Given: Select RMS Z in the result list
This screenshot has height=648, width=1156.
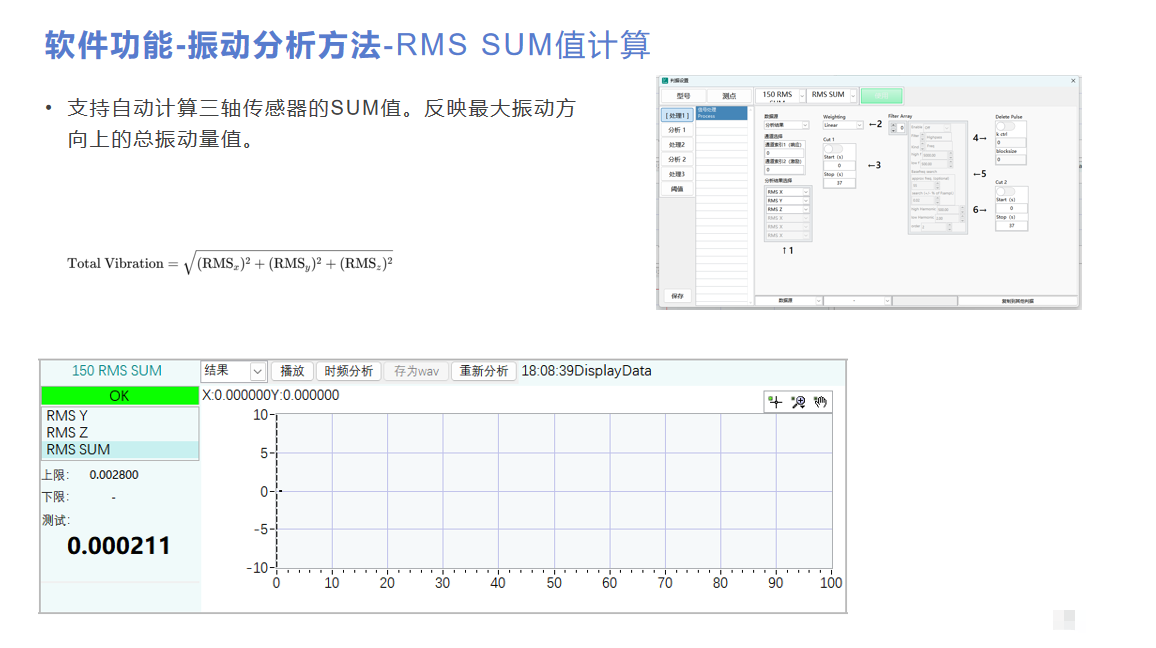Looking at the screenshot, I should (67, 433).
